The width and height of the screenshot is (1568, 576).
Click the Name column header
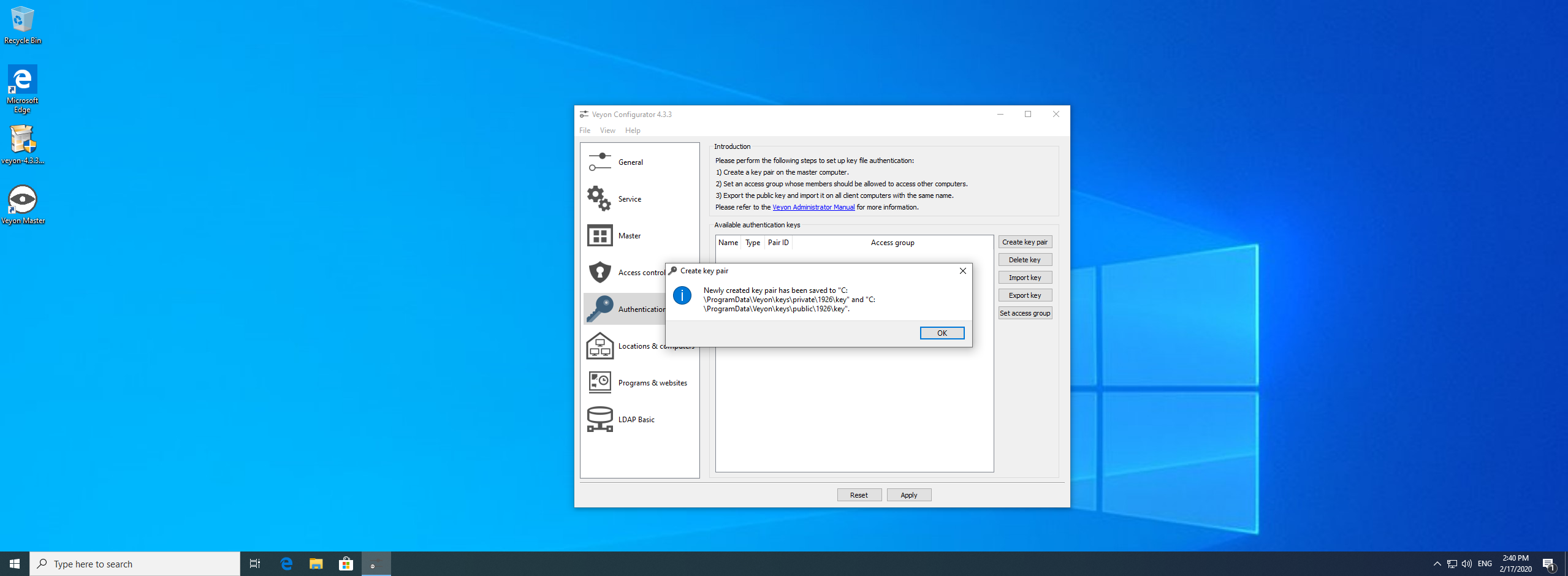[728, 243]
